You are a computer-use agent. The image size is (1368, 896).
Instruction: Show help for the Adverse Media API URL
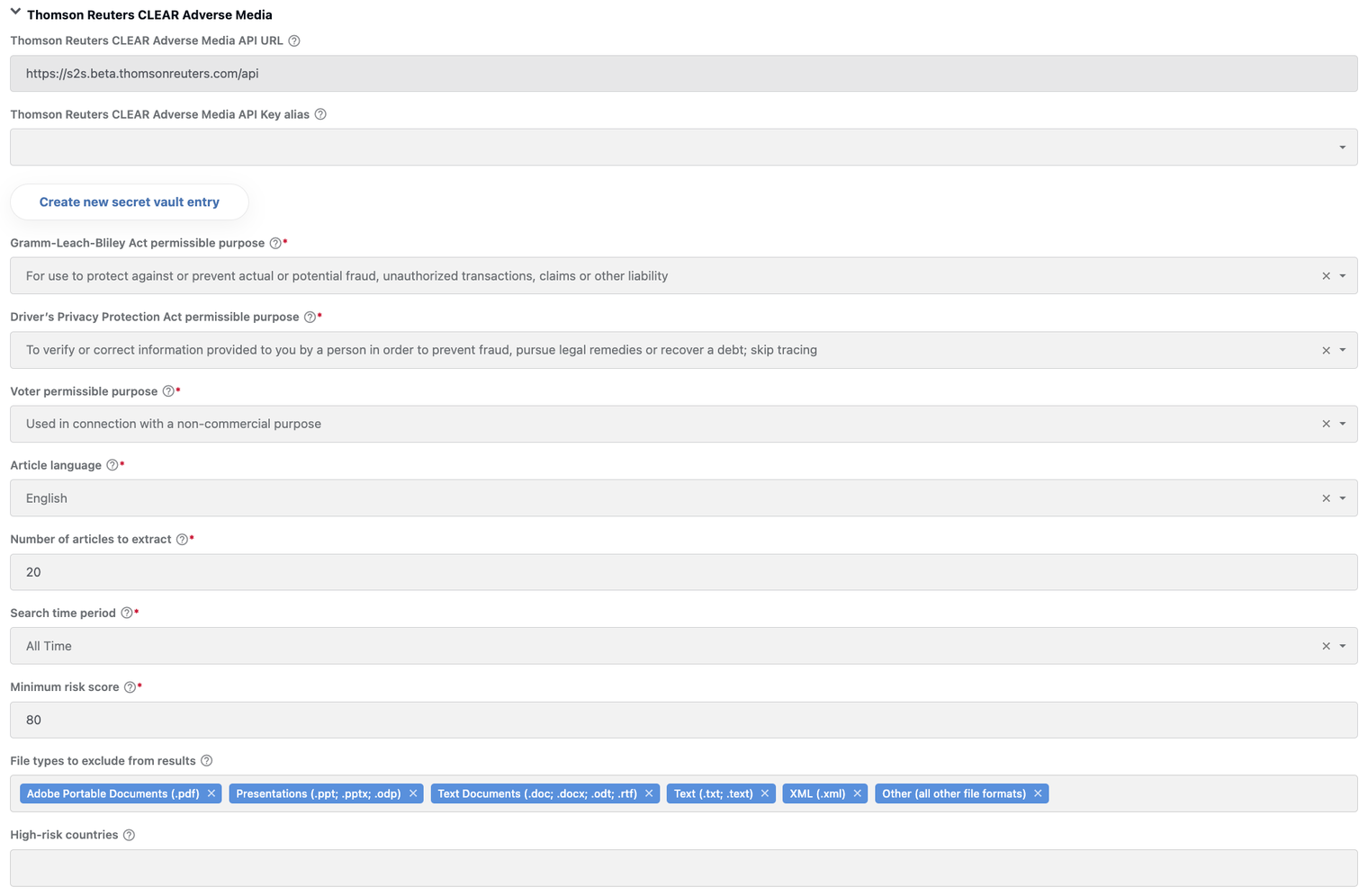click(x=294, y=40)
